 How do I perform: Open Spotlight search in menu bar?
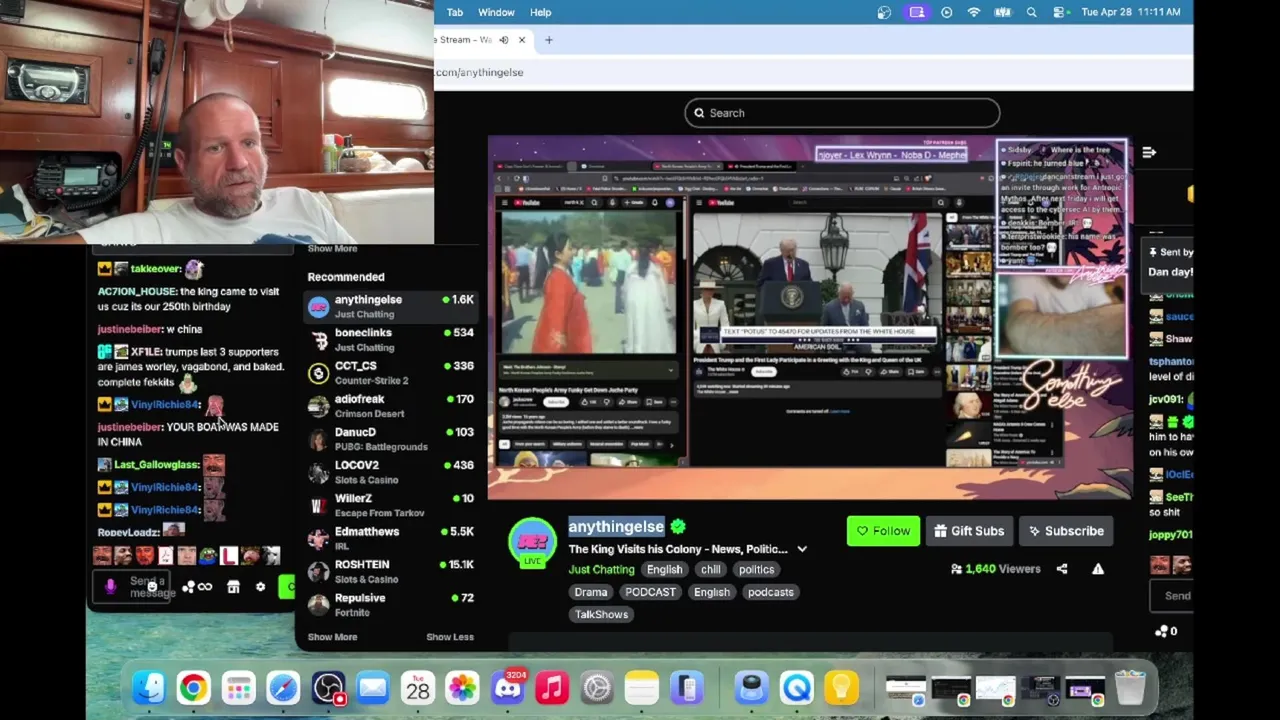[1032, 12]
